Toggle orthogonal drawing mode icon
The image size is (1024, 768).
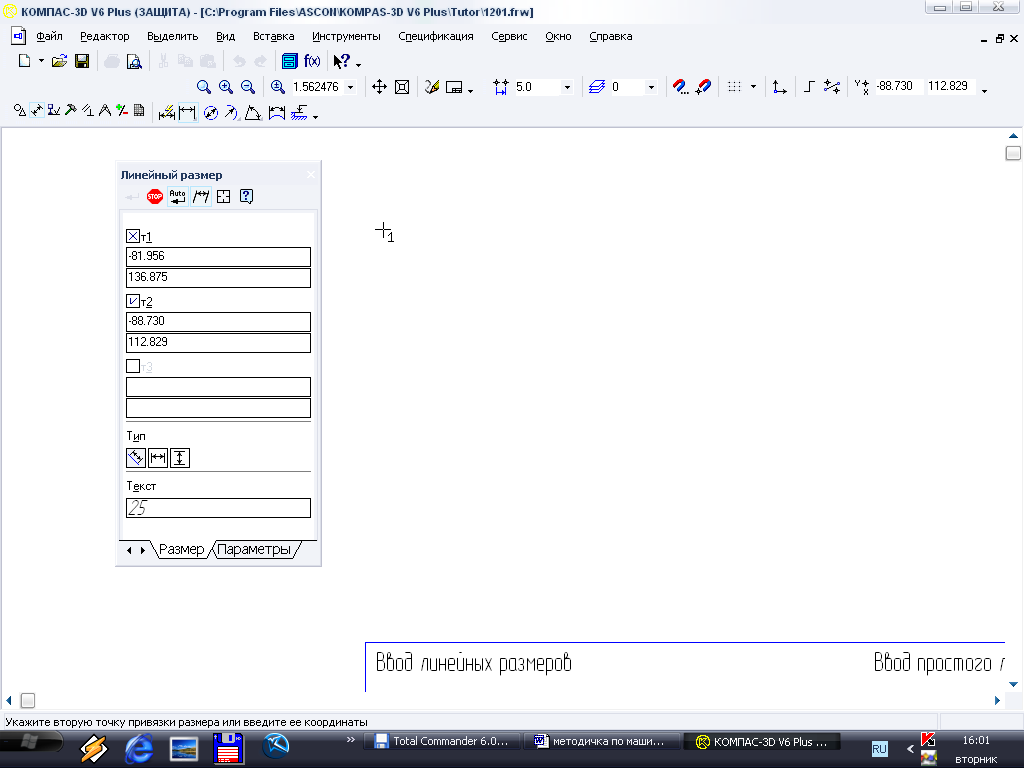click(809, 87)
